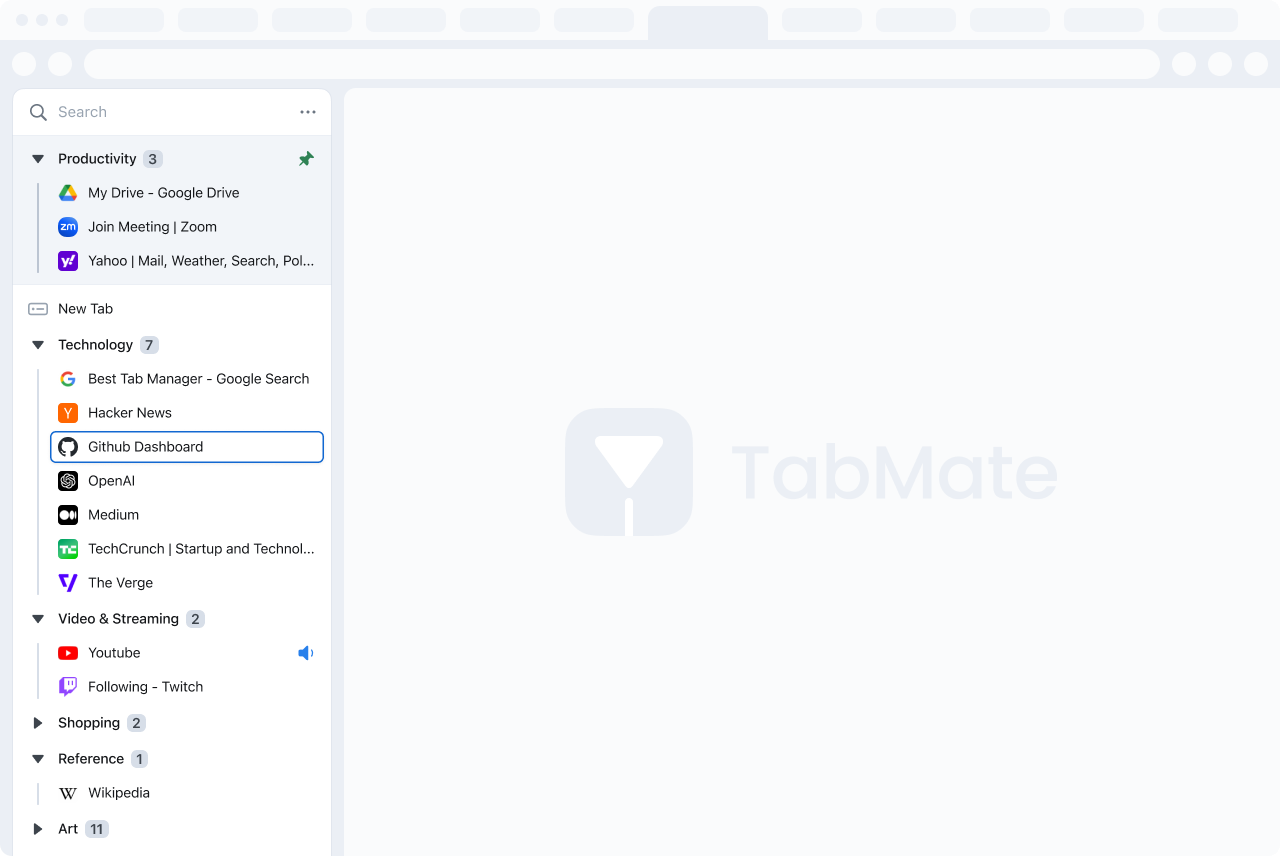1280x856 pixels.
Task: Expand the Art group
Action: pyautogui.click(x=38, y=829)
